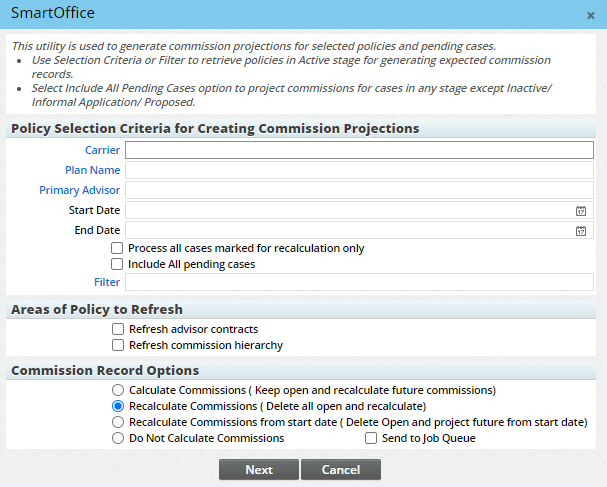The height and width of the screenshot is (487, 607).
Task: Check Process all cases marked for recalculation
Action: pyautogui.click(x=117, y=248)
